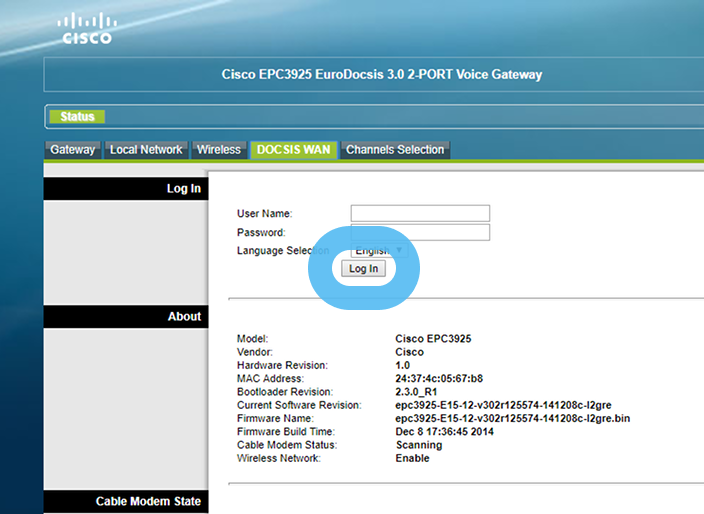The image size is (704, 514).
Task: Open the Status main tab
Action: (x=77, y=117)
